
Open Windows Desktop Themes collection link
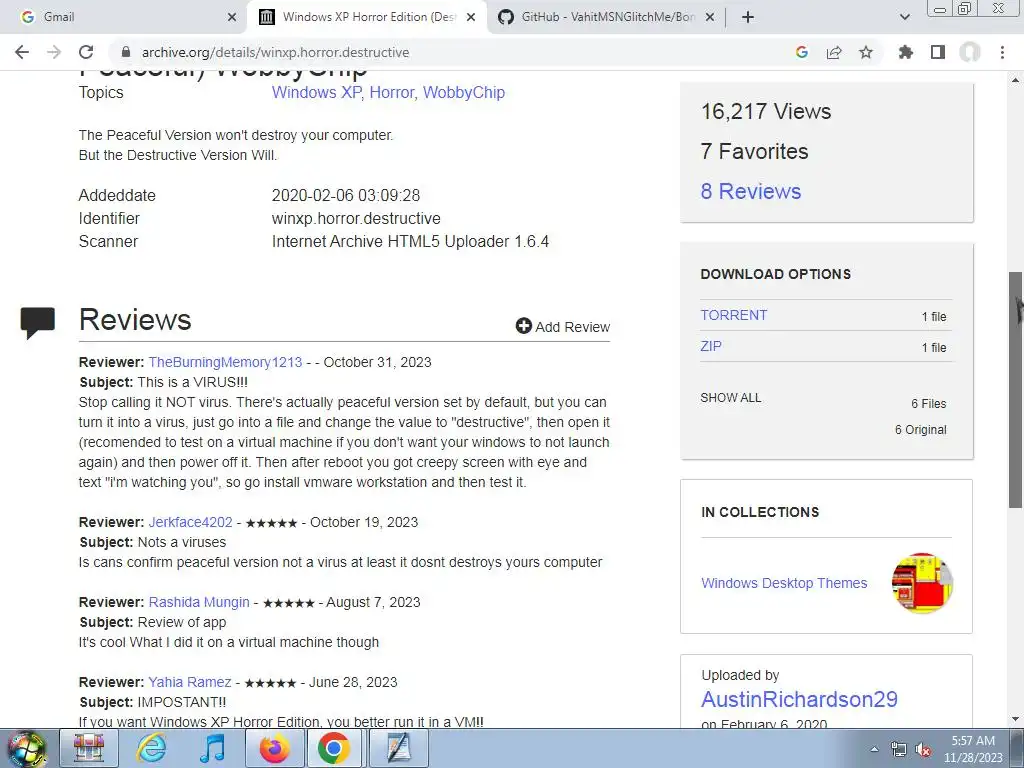pyautogui.click(x=784, y=583)
